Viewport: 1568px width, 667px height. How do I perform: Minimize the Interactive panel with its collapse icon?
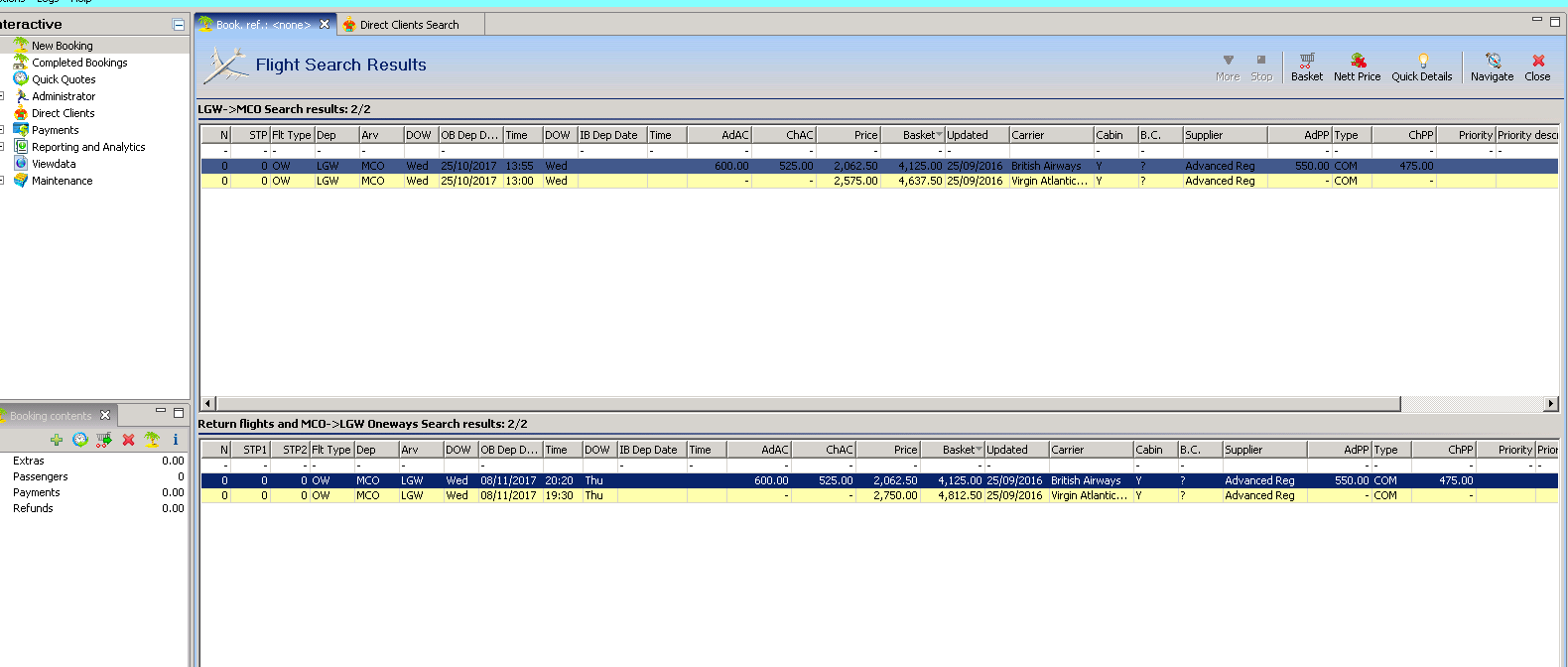(x=179, y=24)
